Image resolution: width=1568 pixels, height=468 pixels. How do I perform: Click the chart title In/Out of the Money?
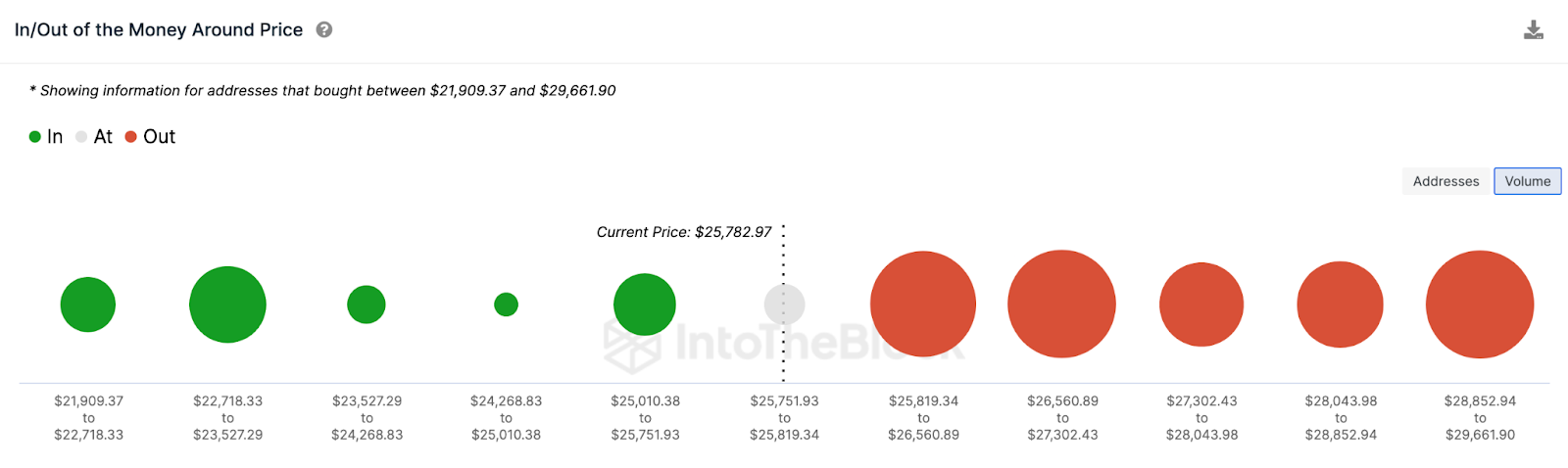coord(159,30)
